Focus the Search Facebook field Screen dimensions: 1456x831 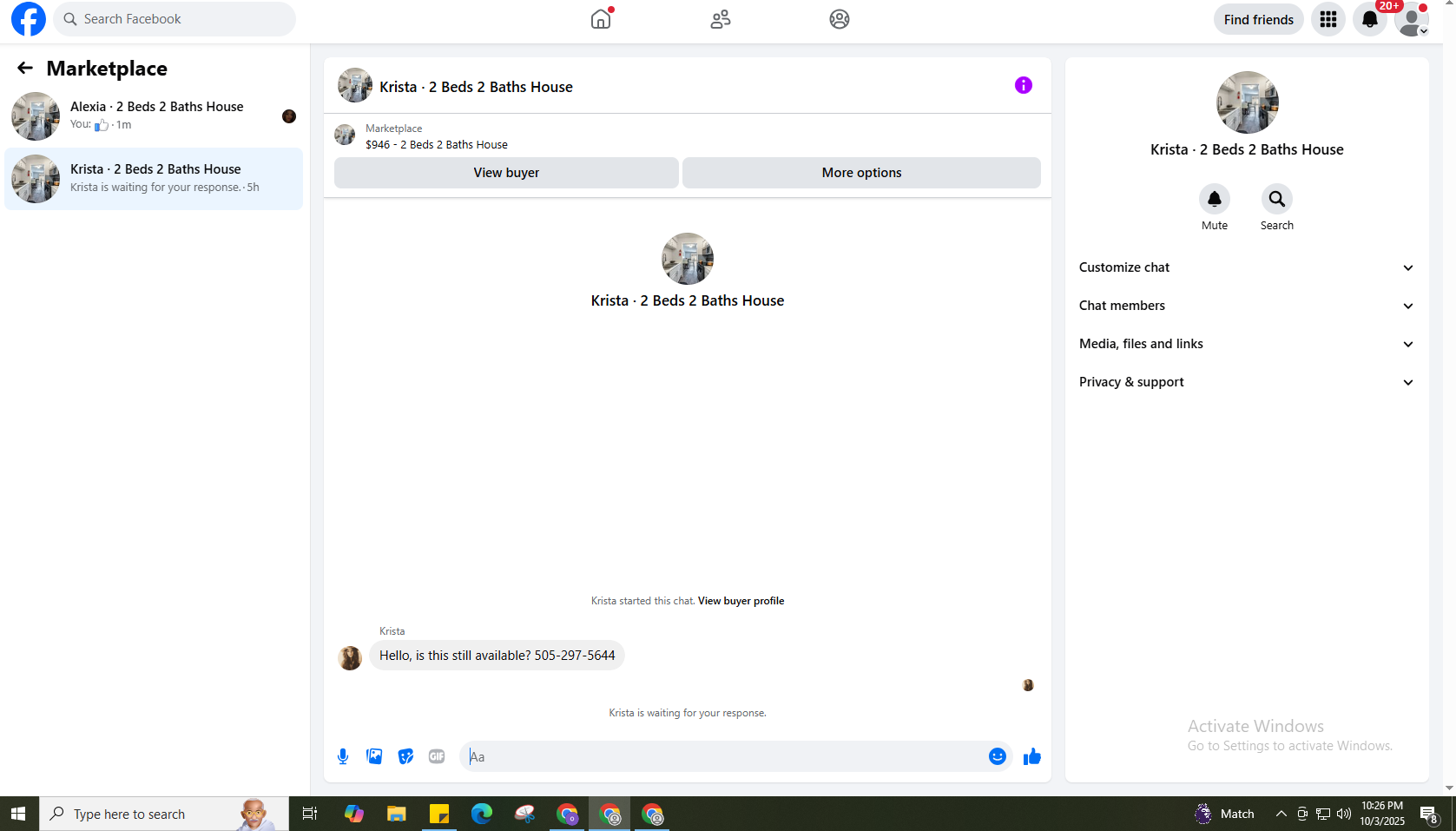pos(175,19)
